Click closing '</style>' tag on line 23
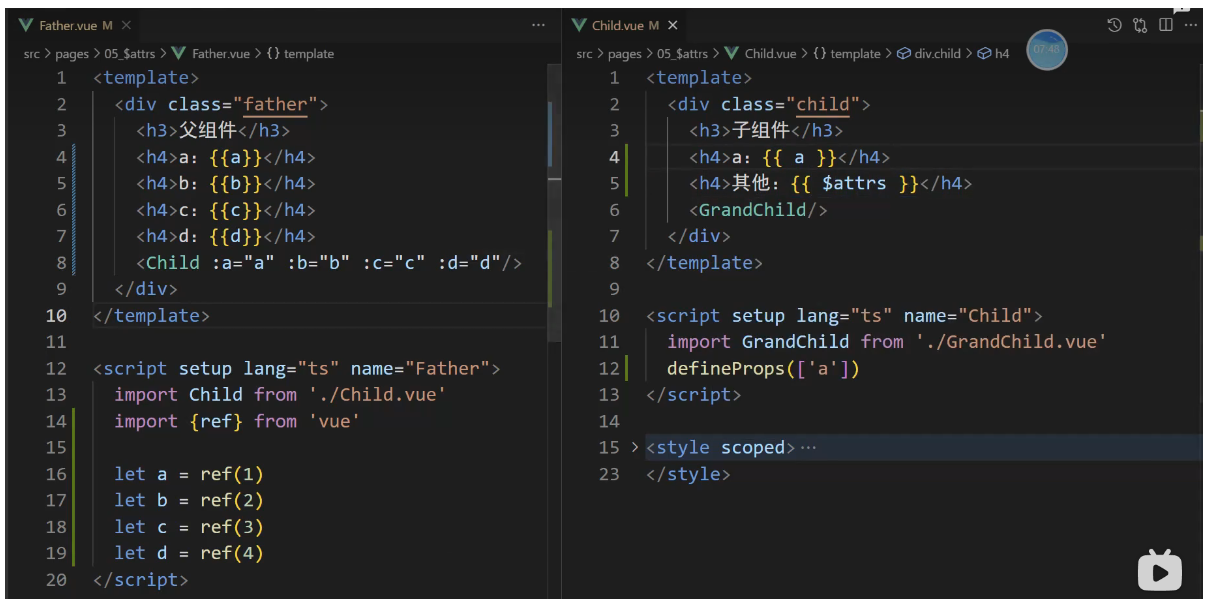The width and height of the screenshot is (1208, 604). 688,474
